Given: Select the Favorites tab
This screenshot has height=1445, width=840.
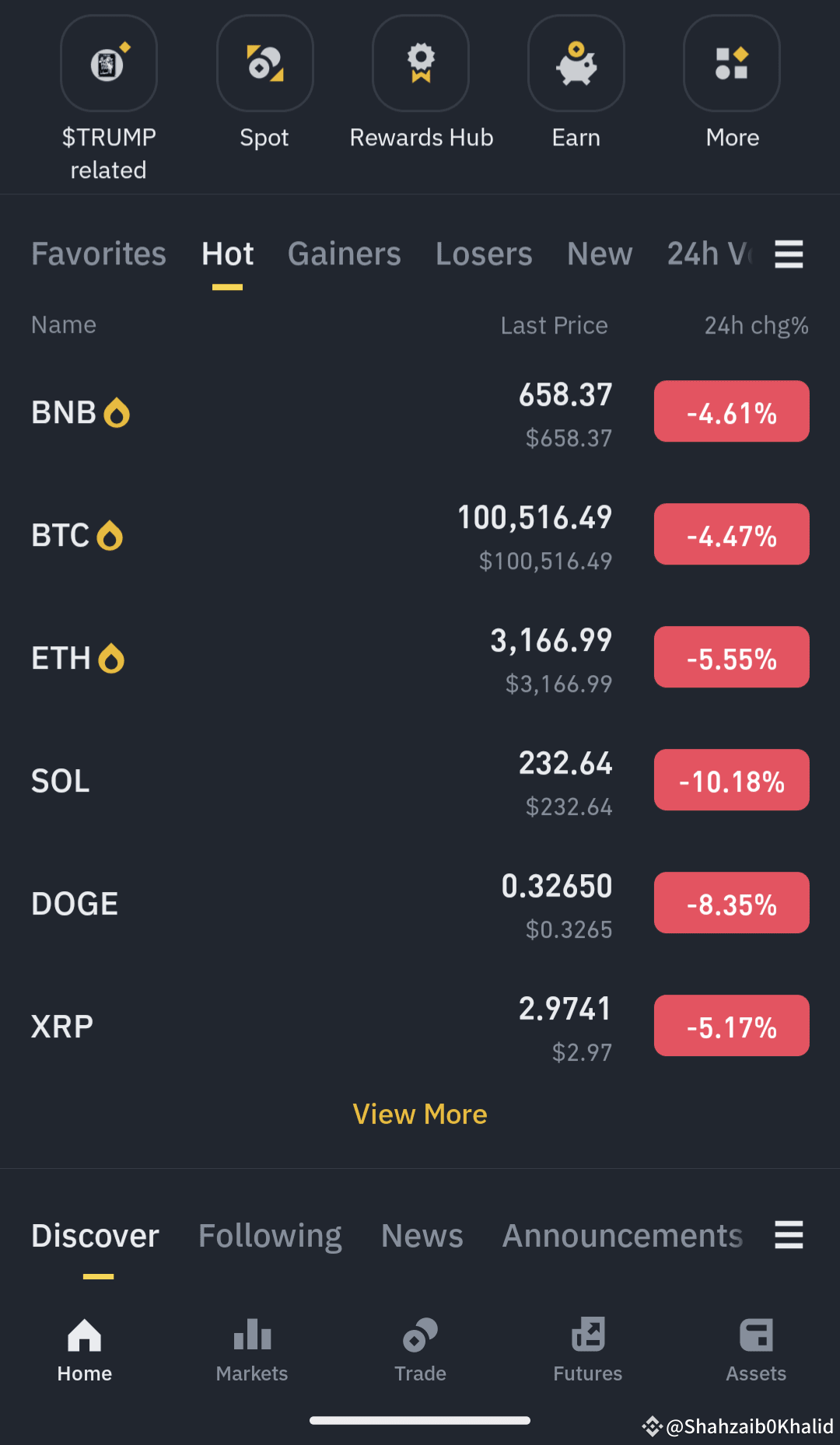Looking at the screenshot, I should click(99, 254).
